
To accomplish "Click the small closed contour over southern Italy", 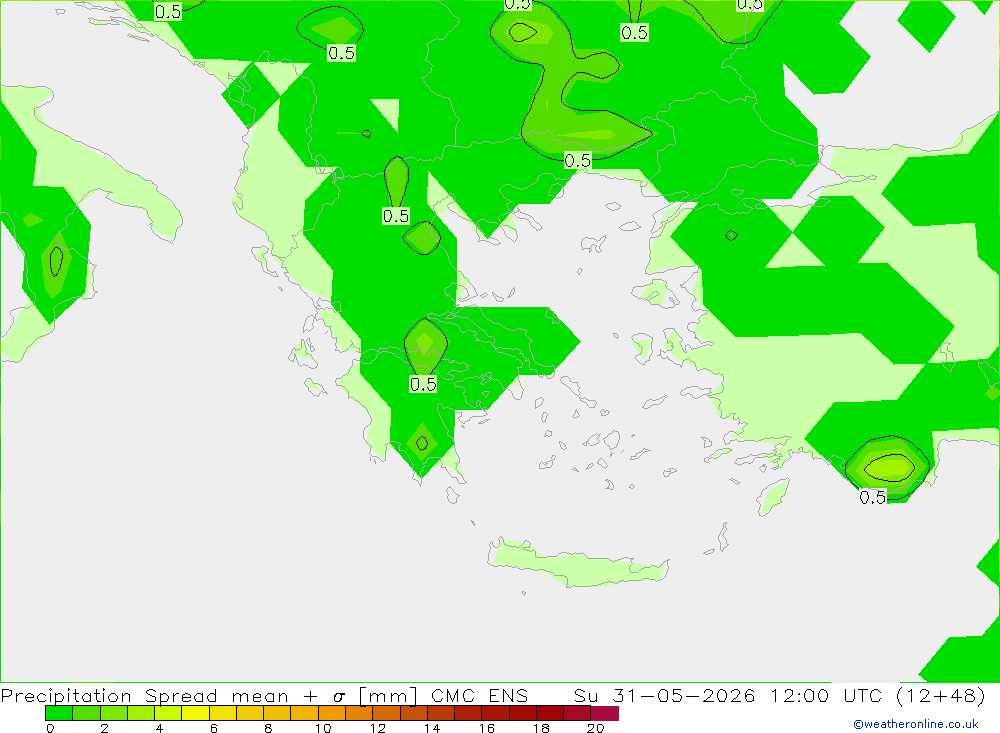I will click(56, 262).
